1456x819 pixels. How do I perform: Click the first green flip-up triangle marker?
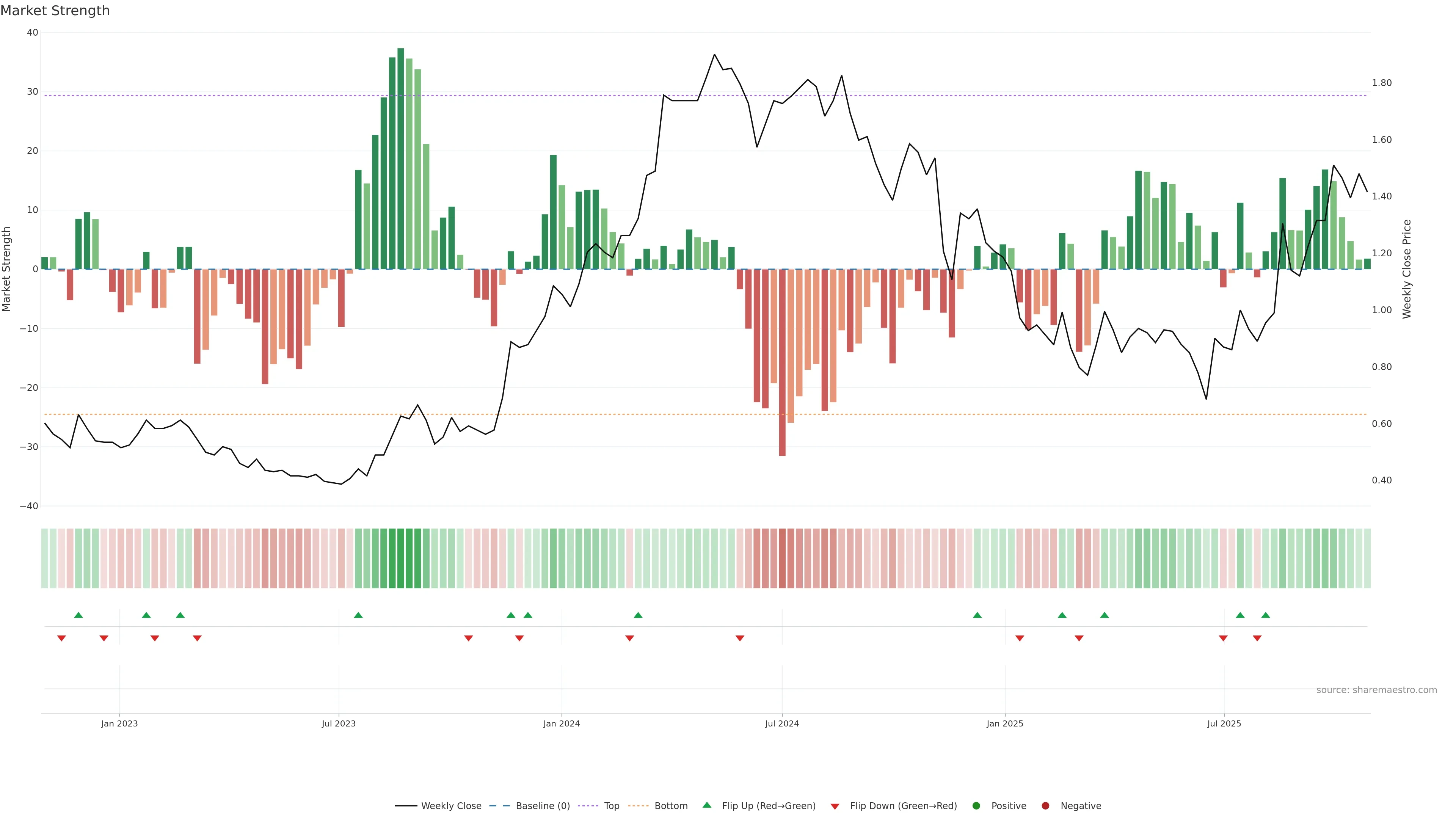78,615
